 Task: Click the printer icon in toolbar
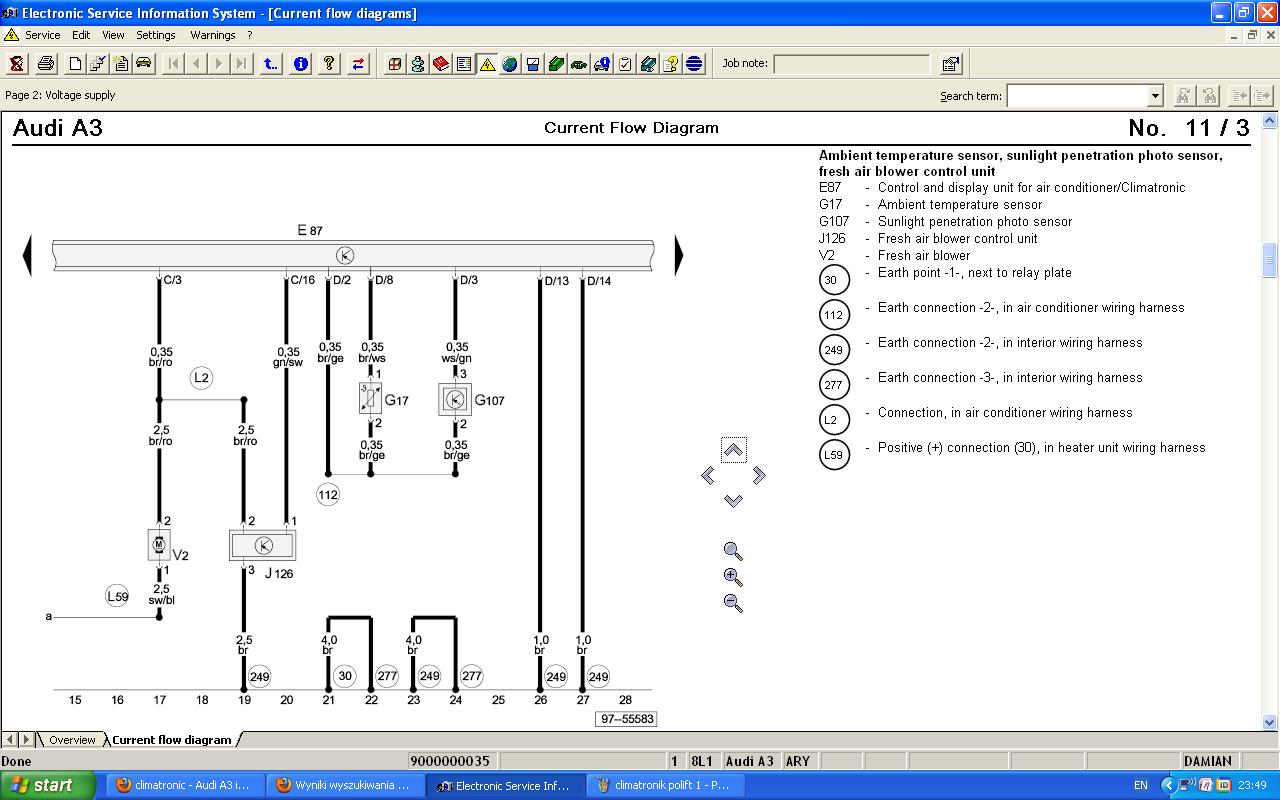(46, 64)
